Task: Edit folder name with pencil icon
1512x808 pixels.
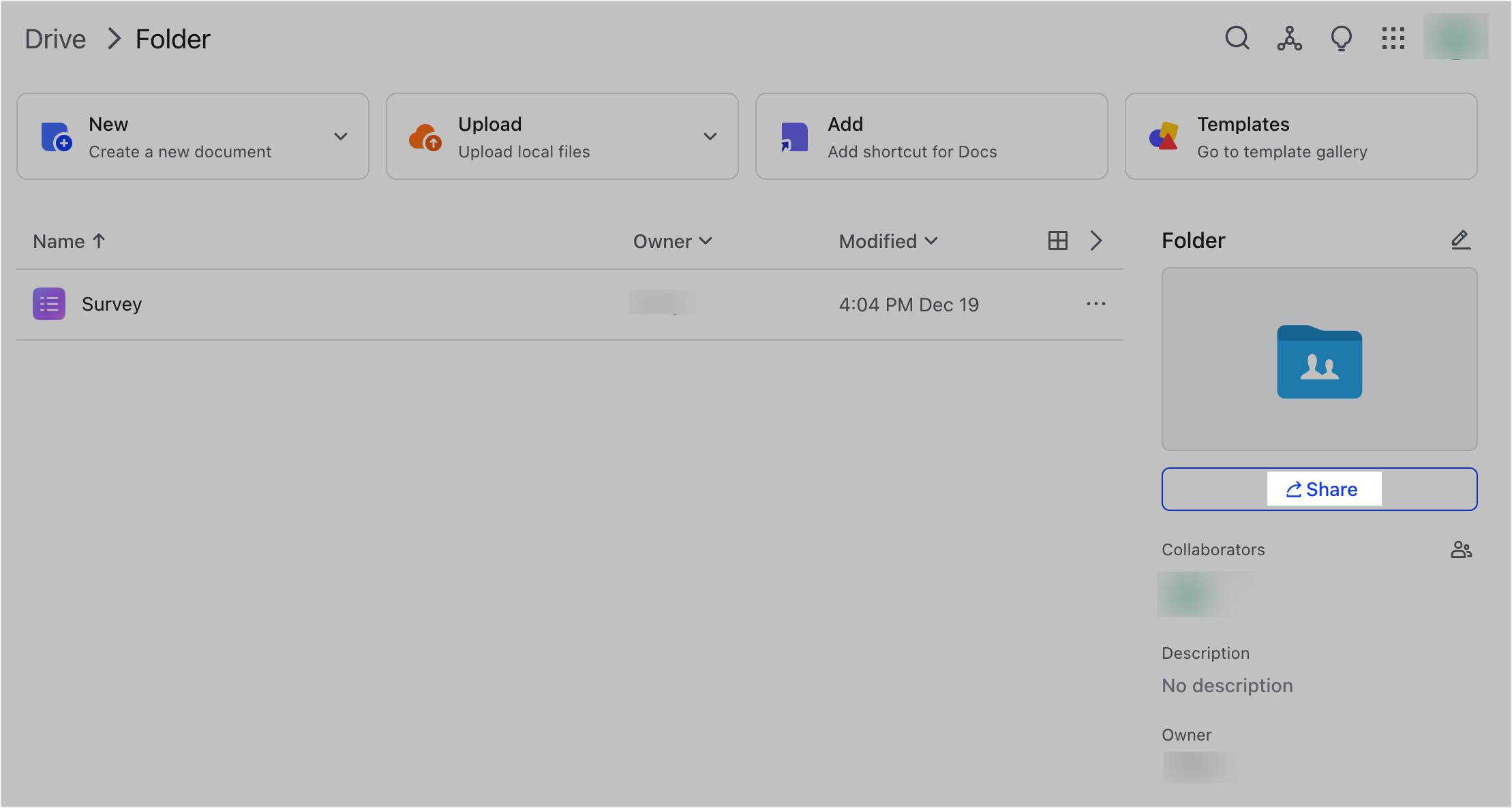Action: 1460,240
